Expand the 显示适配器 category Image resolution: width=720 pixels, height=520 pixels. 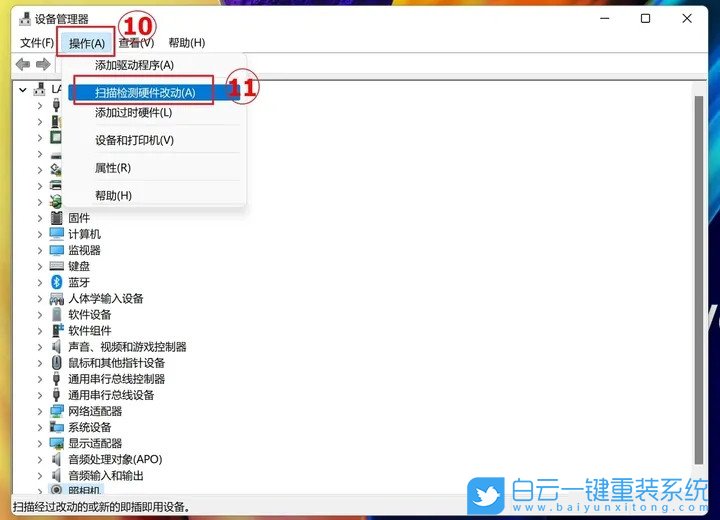coord(40,443)
